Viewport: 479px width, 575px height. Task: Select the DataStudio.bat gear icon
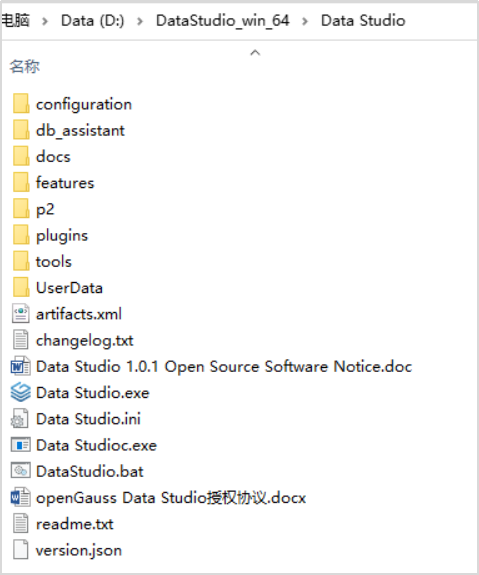coord(21,471)
